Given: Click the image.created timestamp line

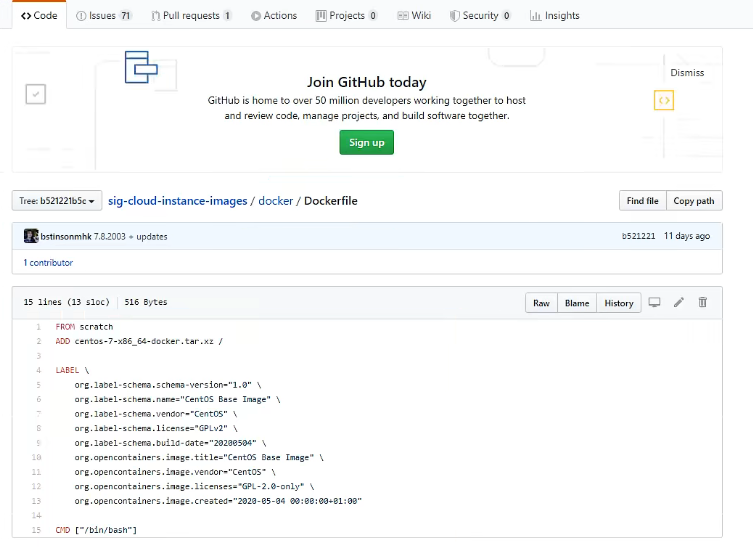Looking at the screenshot, I should (x=218, y=501).
